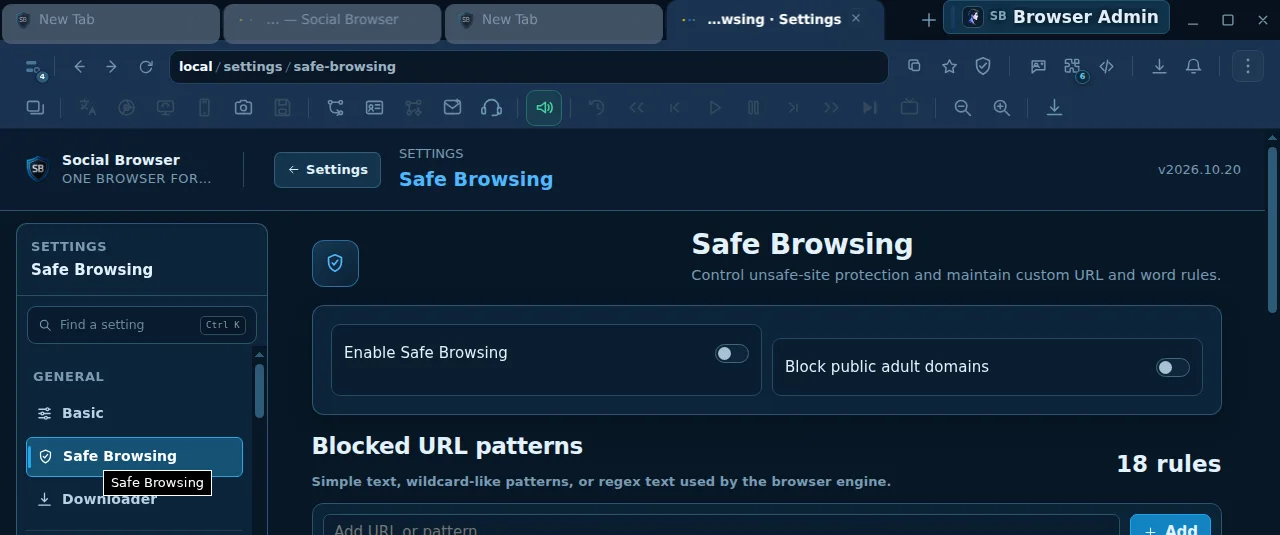Open a new tab with plus button
Screen dimensions: 1280x535
(928, 20)
